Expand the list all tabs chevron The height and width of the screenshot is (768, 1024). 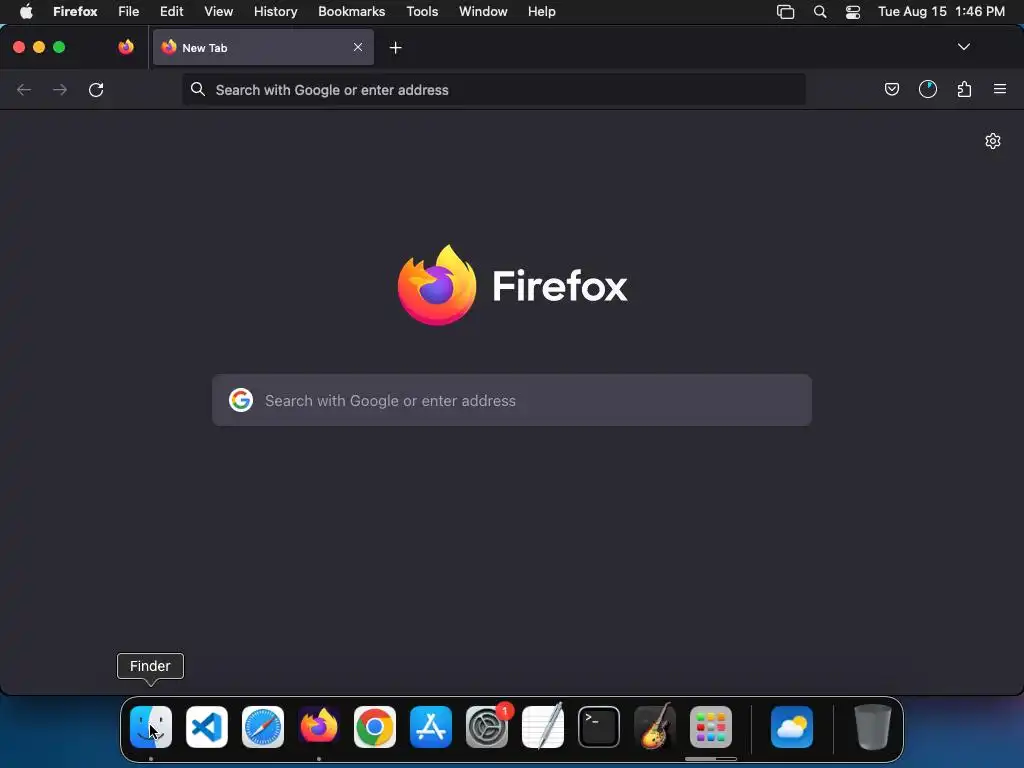pos(963,47)
